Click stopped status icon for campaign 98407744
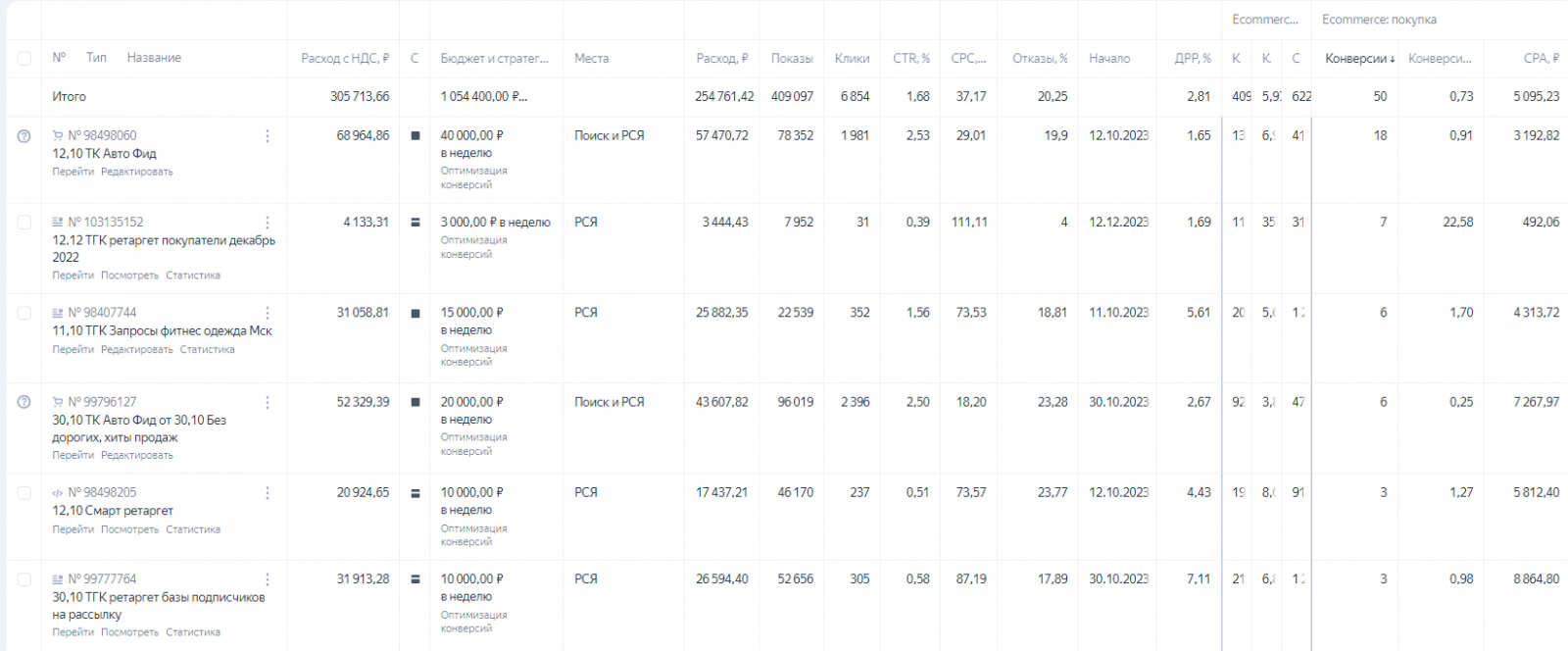1568x651 pixels. click(x=416, y=314)
